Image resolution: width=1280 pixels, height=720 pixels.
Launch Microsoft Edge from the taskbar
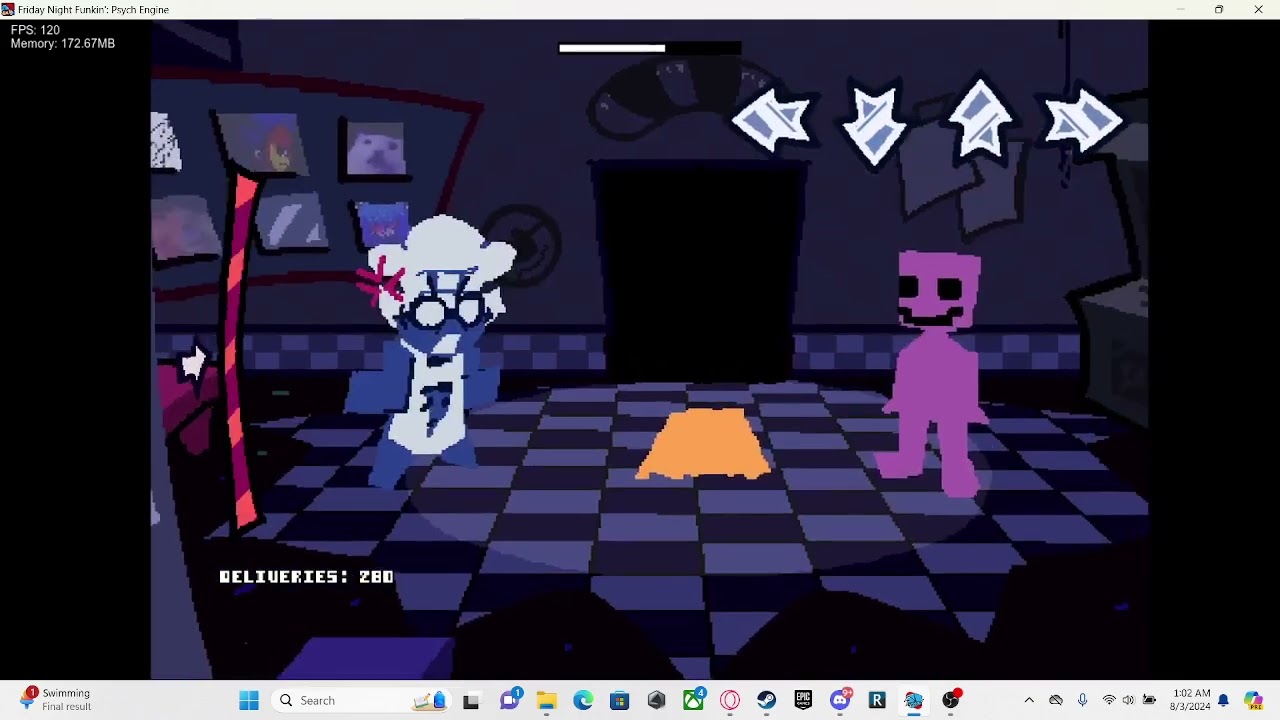[583, 700]
